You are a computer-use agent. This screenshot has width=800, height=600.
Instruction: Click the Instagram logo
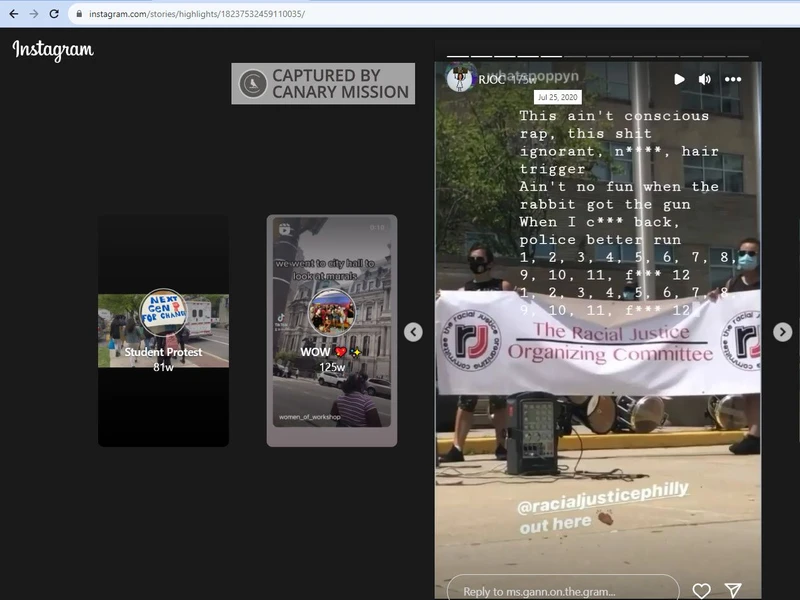(x=53, y=50)
